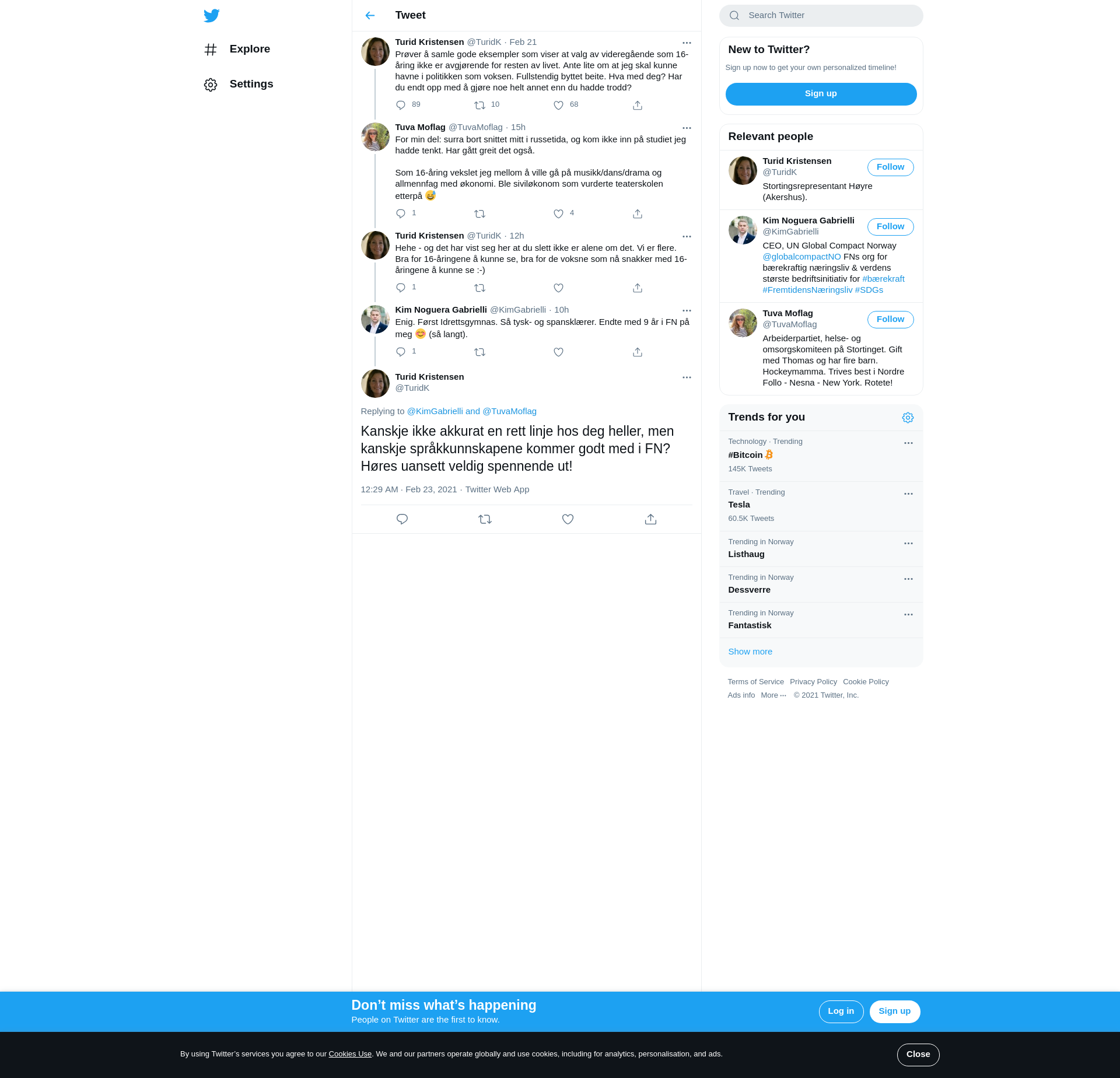Screen dimensions: 1120x1078
Task: Open Ads info footer link
Action: tap(741, 695)
